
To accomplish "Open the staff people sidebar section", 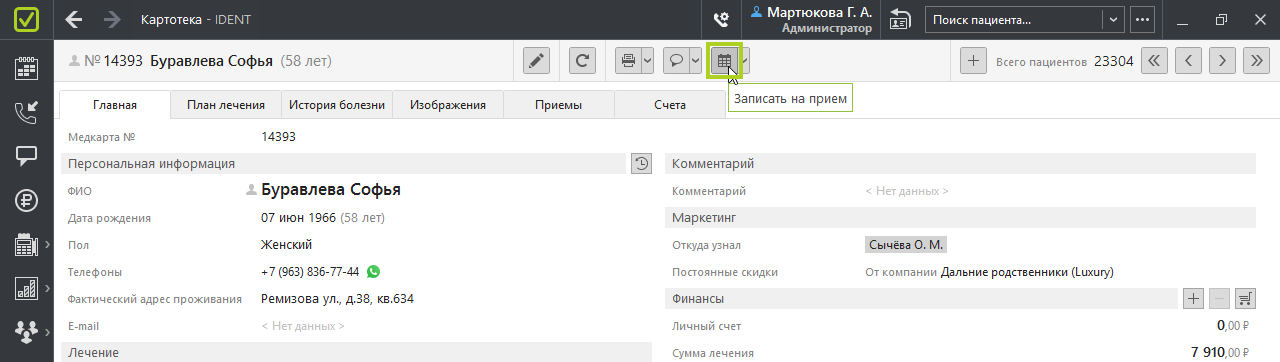I will tap(27, 331).
